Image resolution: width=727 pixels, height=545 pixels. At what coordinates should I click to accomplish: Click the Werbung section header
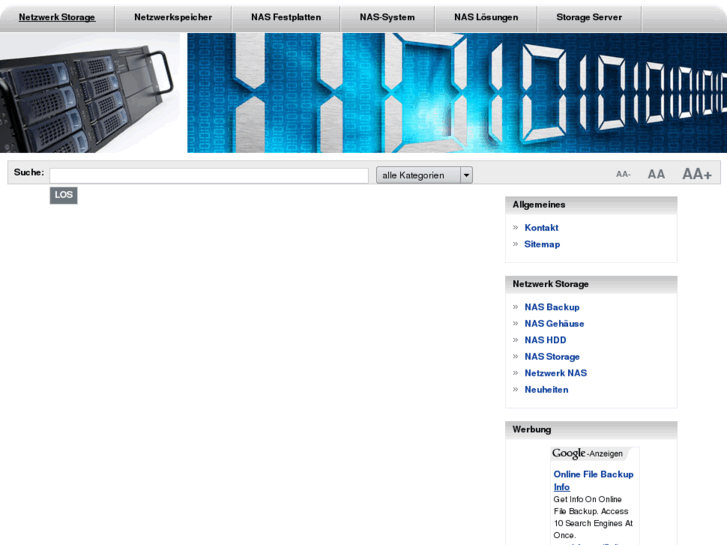pyautogui.click(x=591, y=430)
